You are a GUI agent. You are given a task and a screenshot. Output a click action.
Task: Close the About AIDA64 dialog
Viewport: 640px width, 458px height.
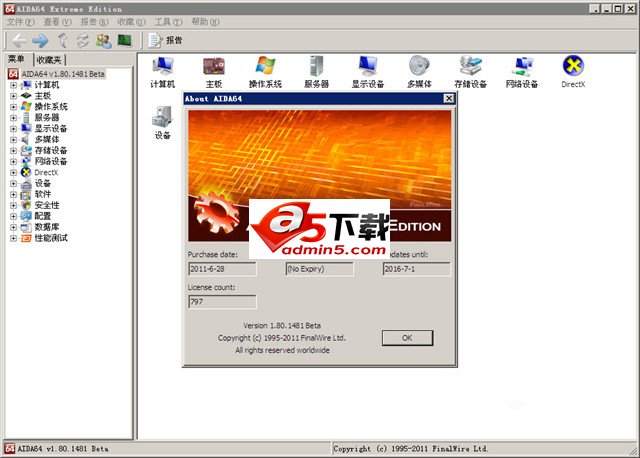click(449, 98)
